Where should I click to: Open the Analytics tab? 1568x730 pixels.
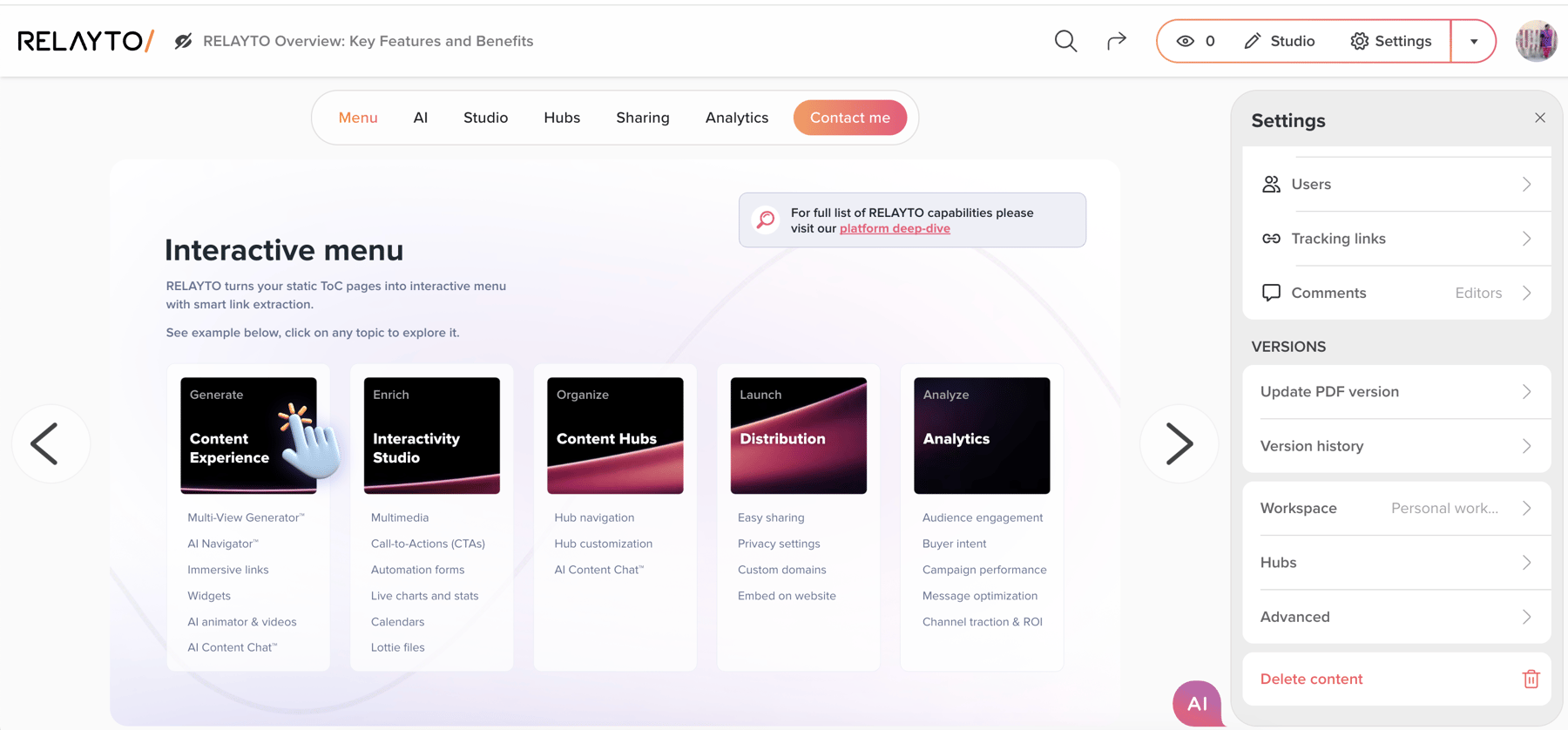point(737,118)
